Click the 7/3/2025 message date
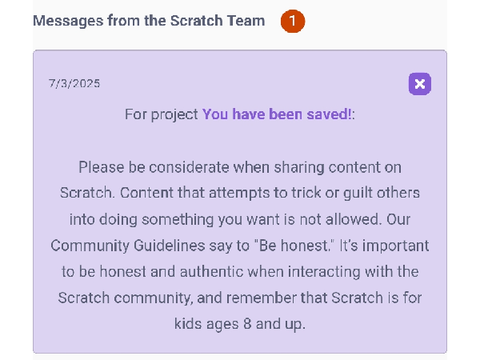480x360 pixels. click(x=74, y=83)
